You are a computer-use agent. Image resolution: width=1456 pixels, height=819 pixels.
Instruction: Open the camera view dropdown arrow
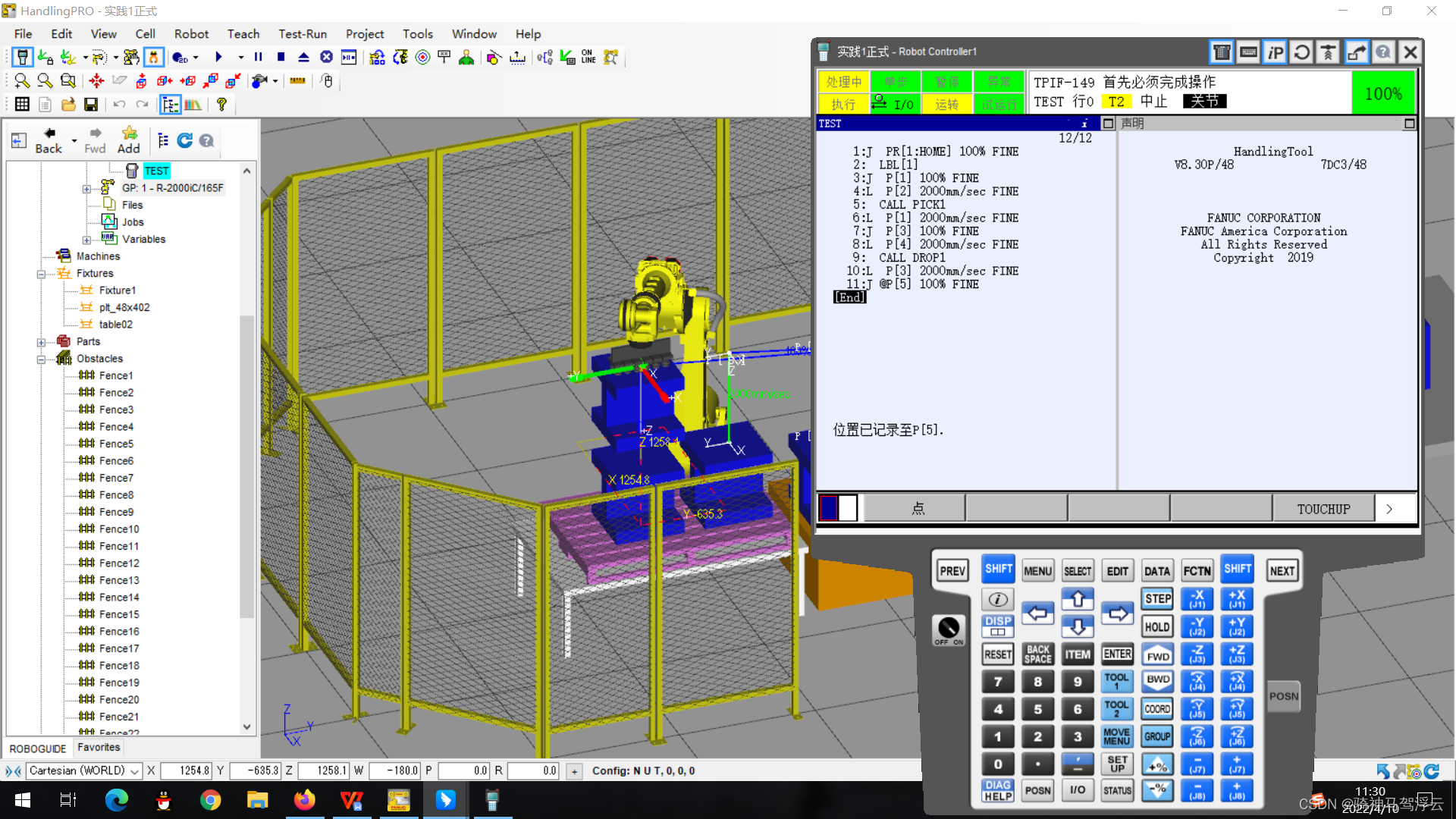point(275,80)
